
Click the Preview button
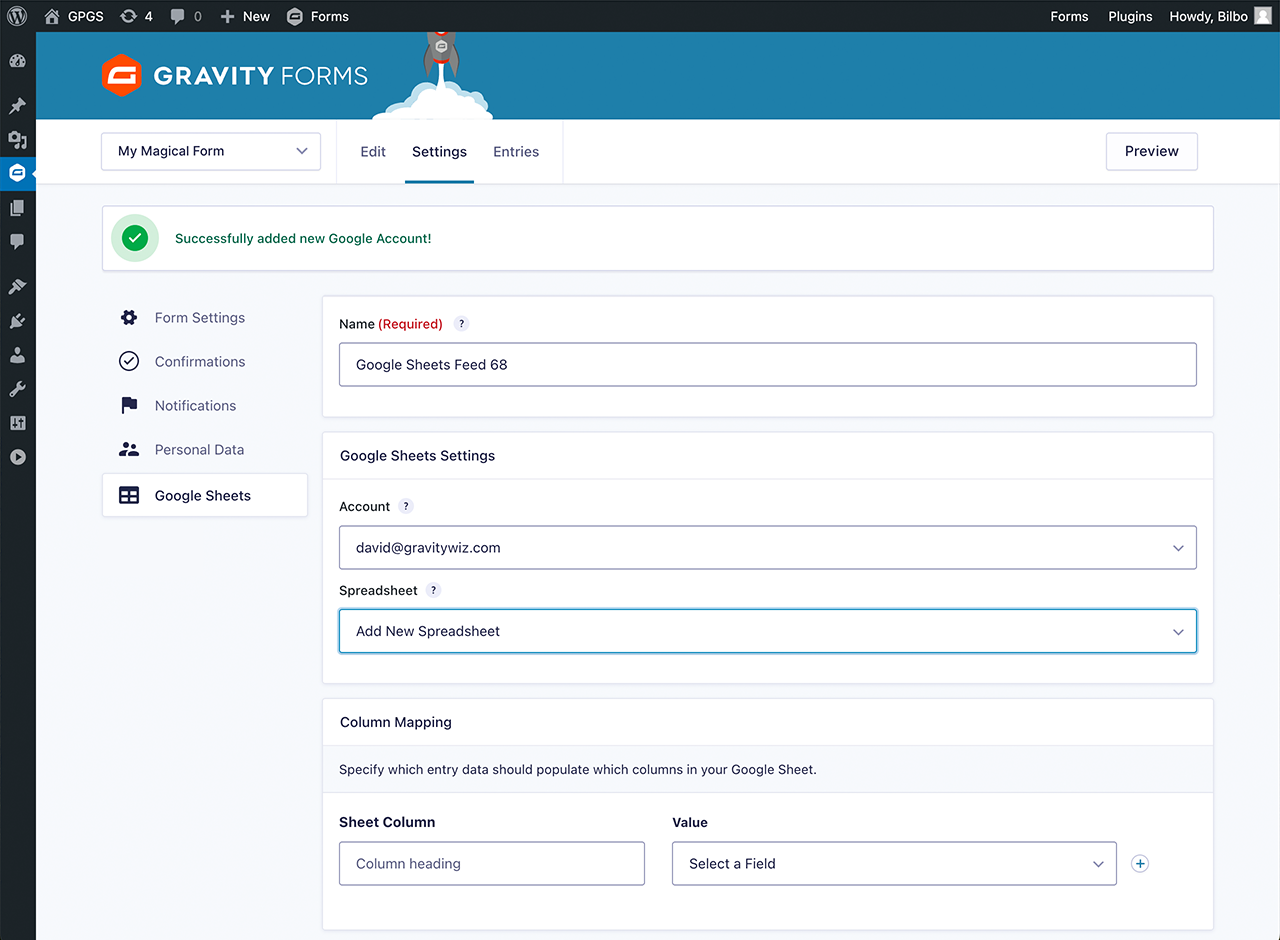[x=1151, y=151]
